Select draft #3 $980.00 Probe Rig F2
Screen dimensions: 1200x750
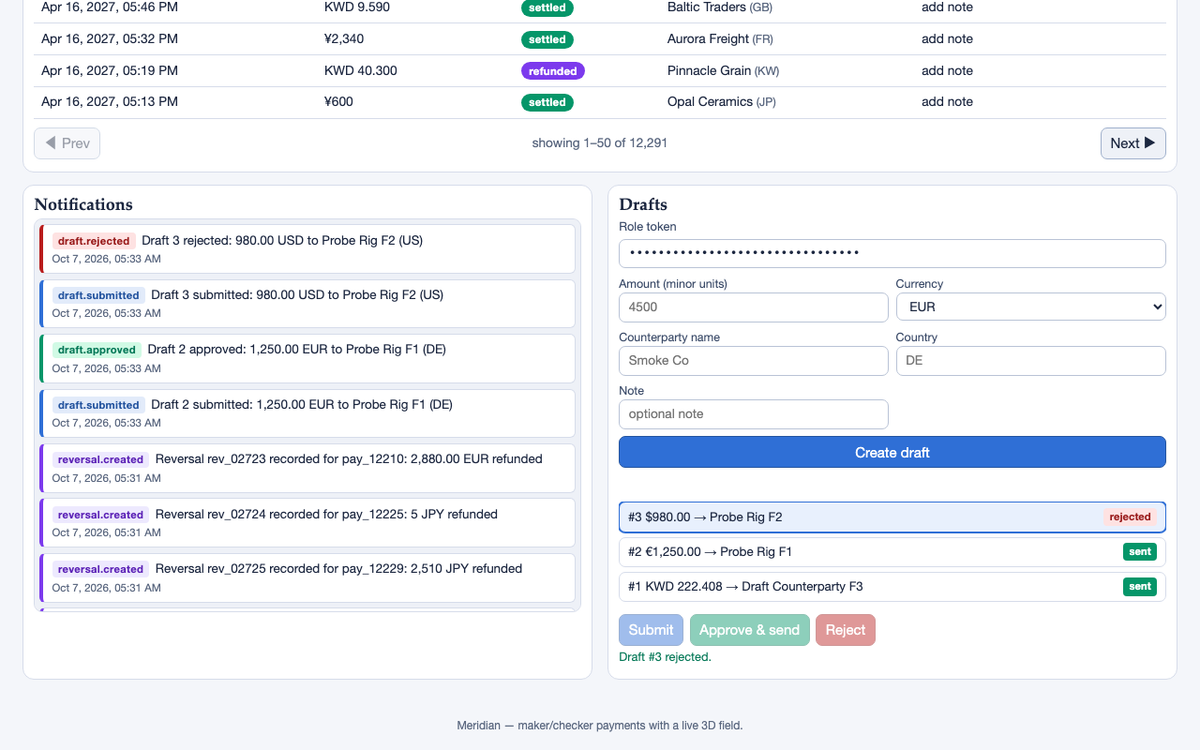click(x=892, y=517)
